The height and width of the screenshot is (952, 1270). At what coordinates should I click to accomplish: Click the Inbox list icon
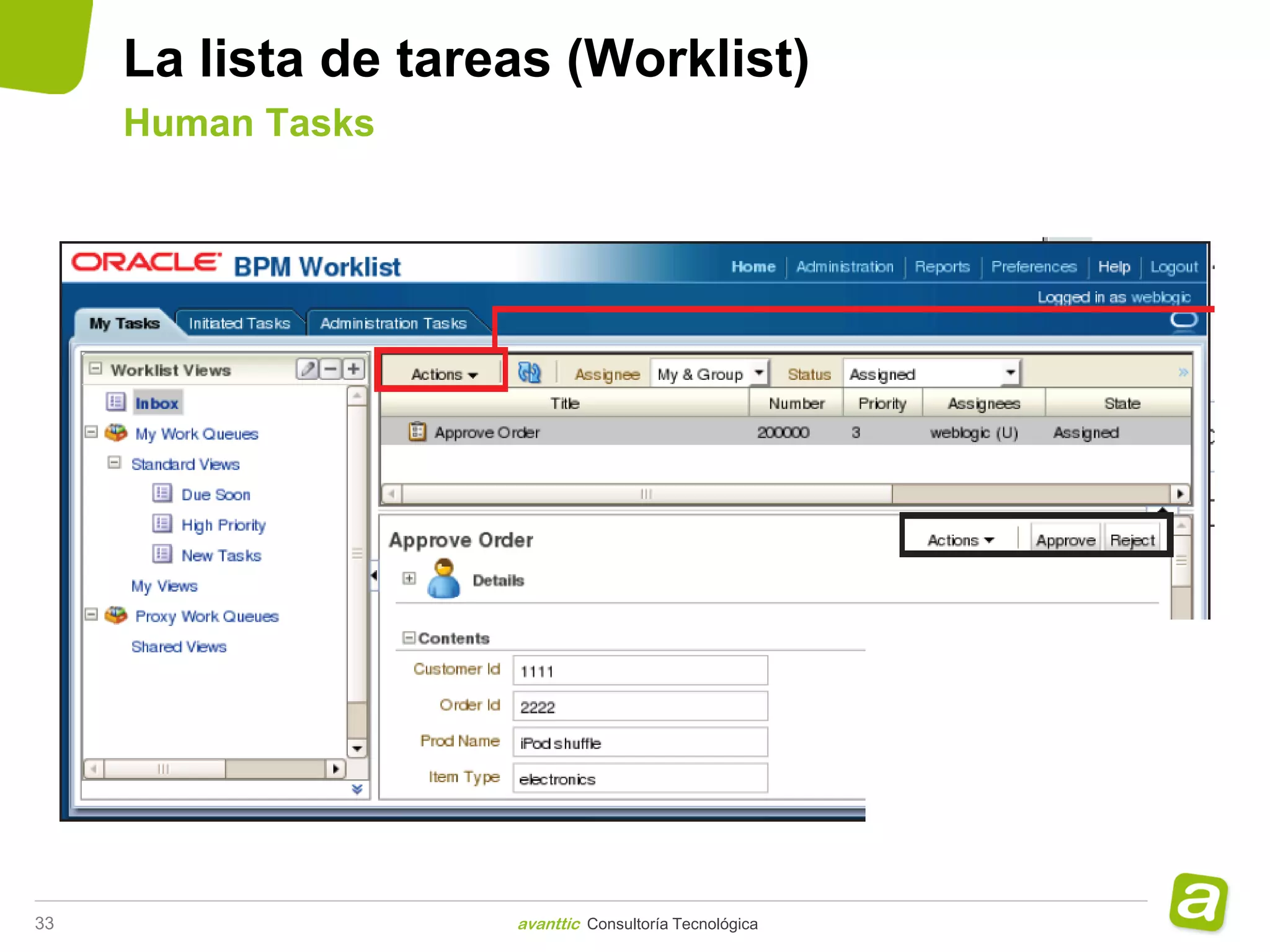(116, 402)
